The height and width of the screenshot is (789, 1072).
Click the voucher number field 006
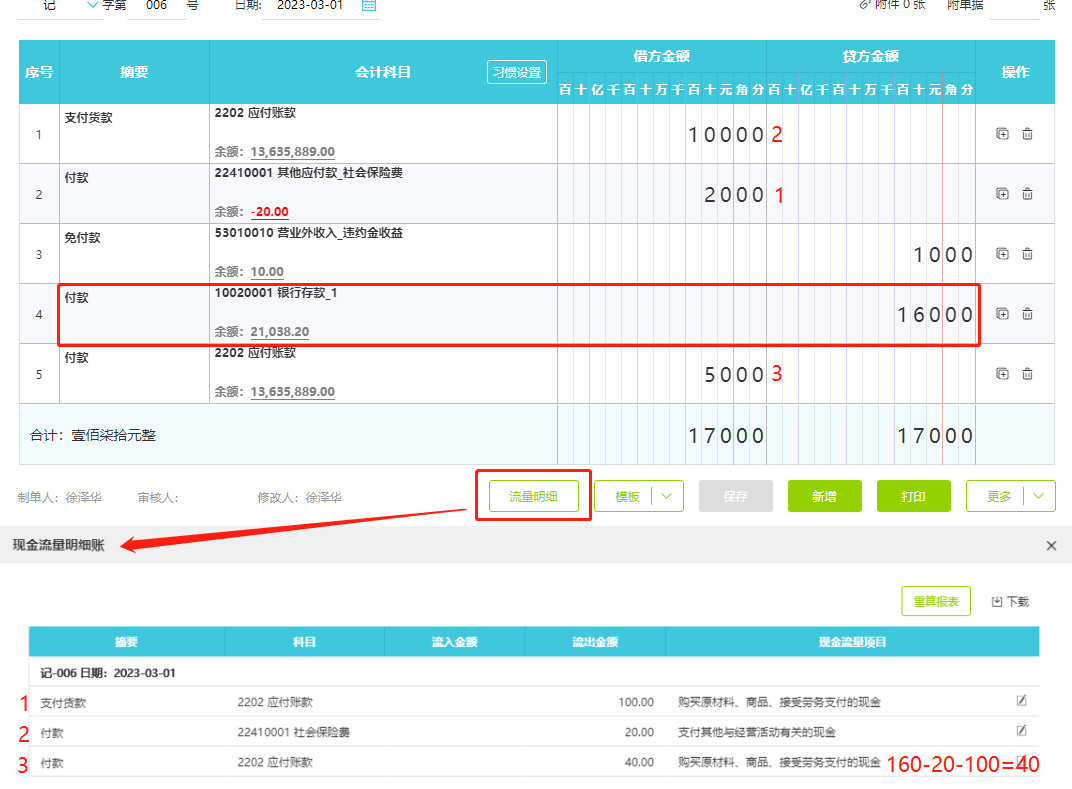pos(156,6)
